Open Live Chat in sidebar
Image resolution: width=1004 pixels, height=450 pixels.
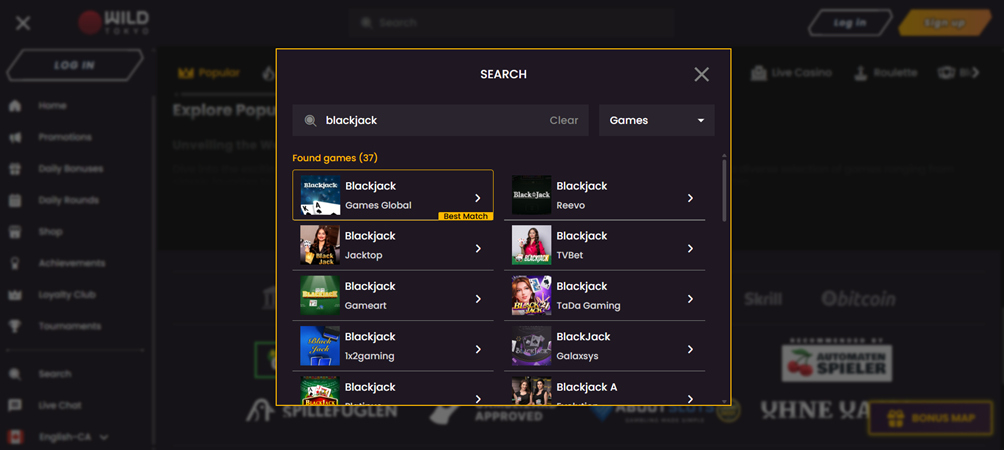coord(60,405)
